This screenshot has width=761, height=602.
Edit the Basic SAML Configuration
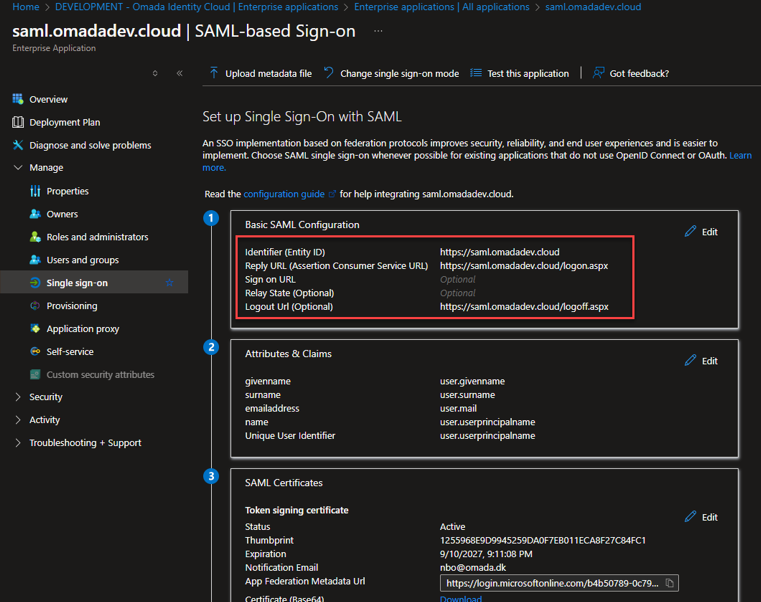click(x=701, y=232)
